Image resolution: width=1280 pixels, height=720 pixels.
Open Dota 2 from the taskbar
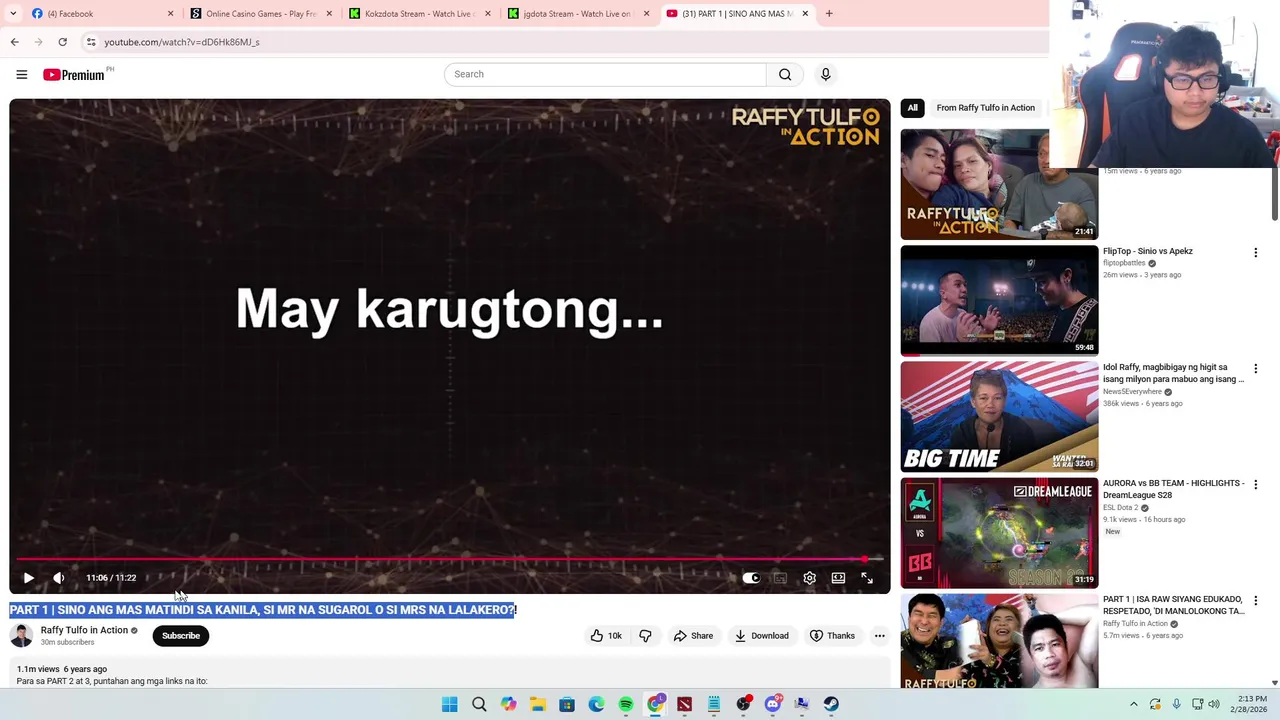point(684,704)
